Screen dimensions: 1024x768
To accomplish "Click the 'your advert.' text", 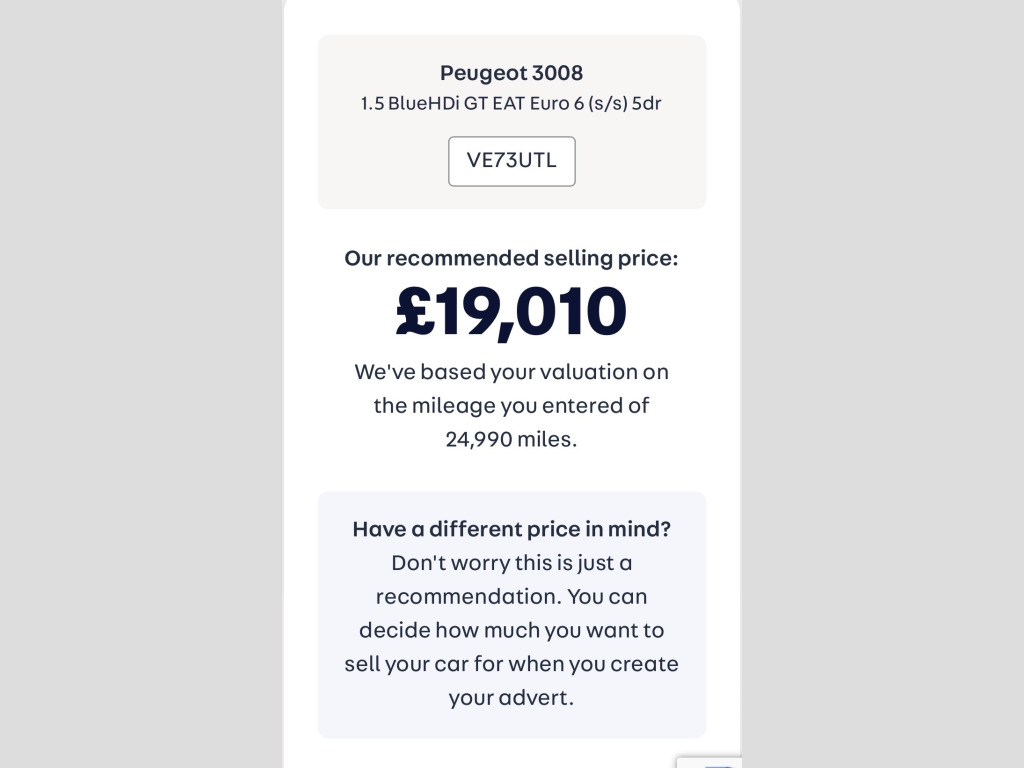I will coord(511,698).
